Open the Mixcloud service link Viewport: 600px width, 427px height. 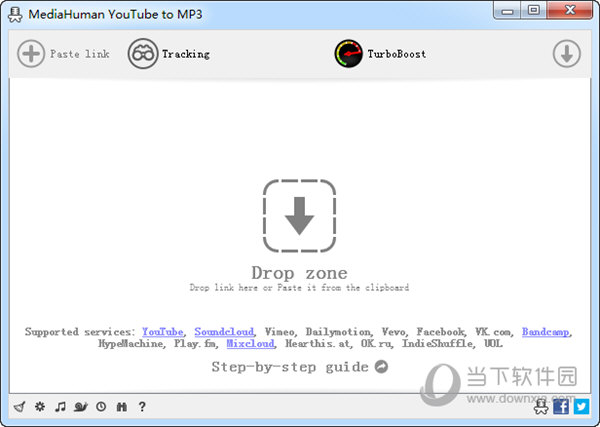tap(250, 343)
